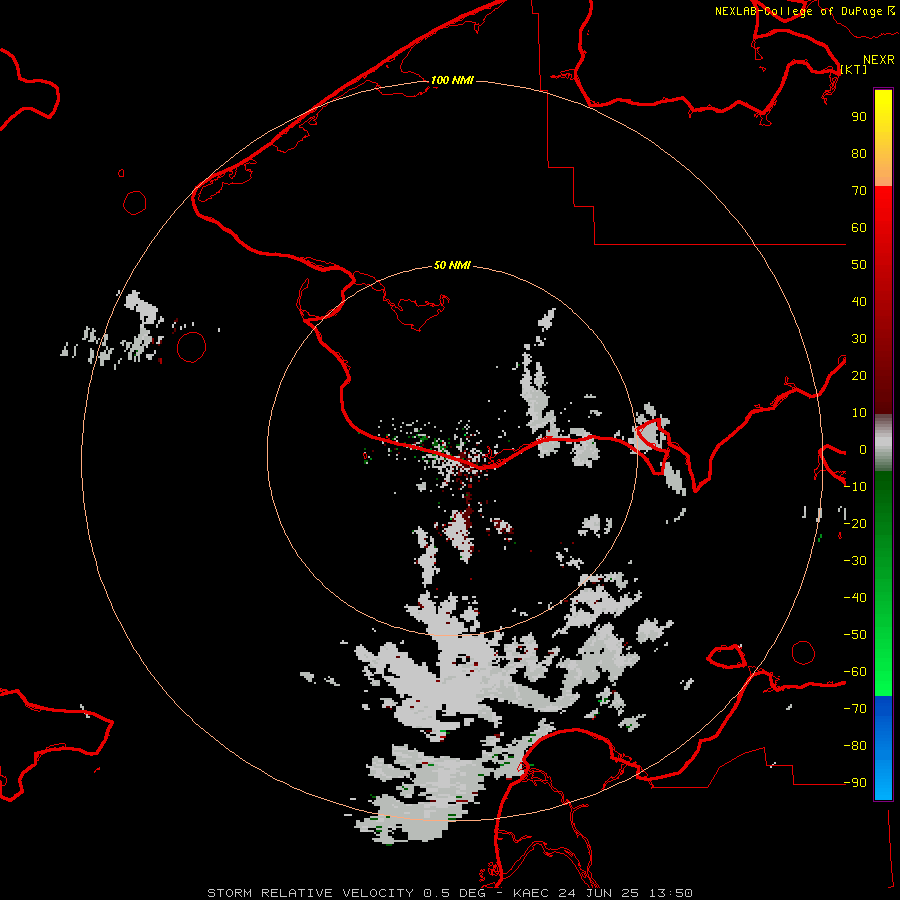Click the bright green segment of color bar
Viewport: 900px width, 900px height.
click(x=883, y=583)
